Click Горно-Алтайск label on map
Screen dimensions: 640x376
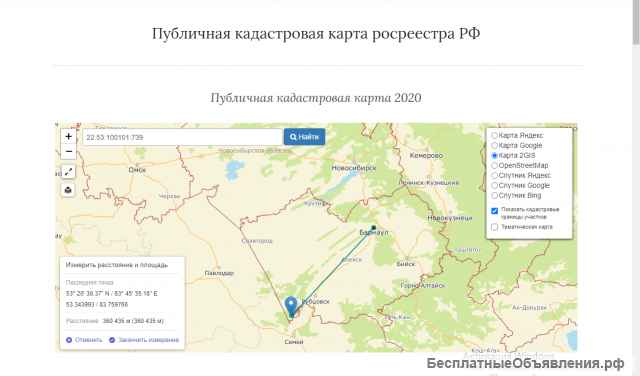(423, 285)
